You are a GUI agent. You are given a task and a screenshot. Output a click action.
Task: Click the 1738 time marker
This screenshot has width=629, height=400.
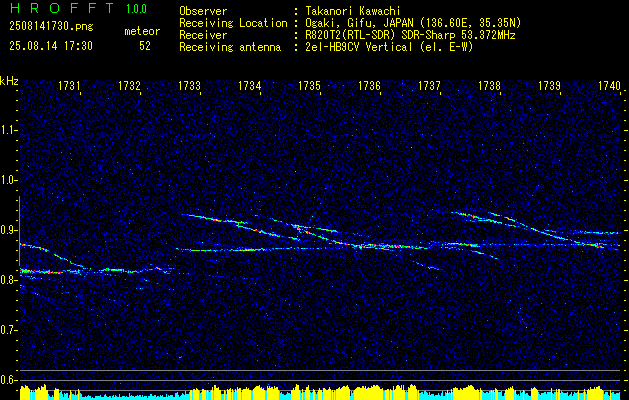489,85
